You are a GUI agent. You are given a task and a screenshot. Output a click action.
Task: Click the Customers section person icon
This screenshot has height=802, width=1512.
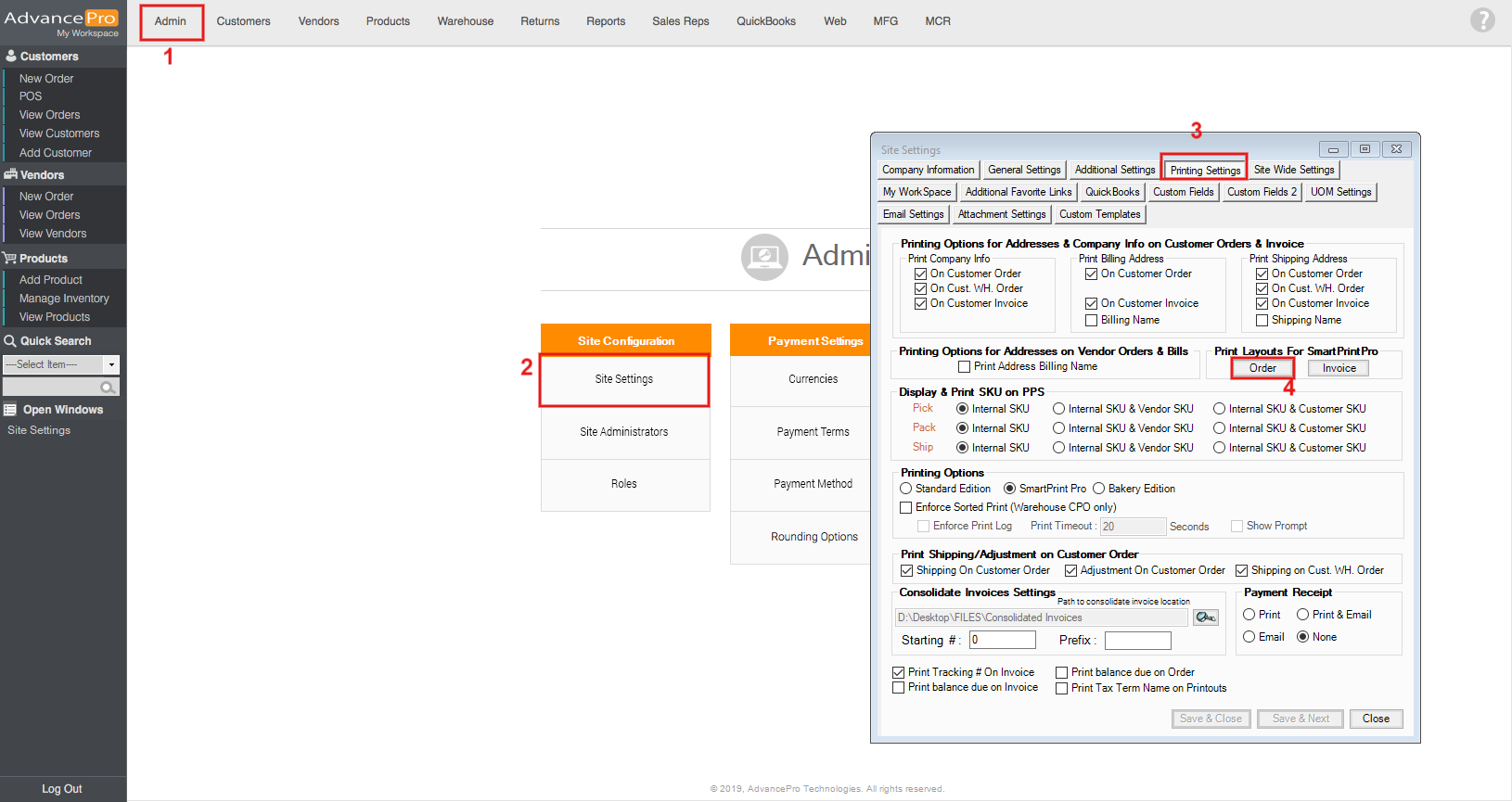coord(11,56)
